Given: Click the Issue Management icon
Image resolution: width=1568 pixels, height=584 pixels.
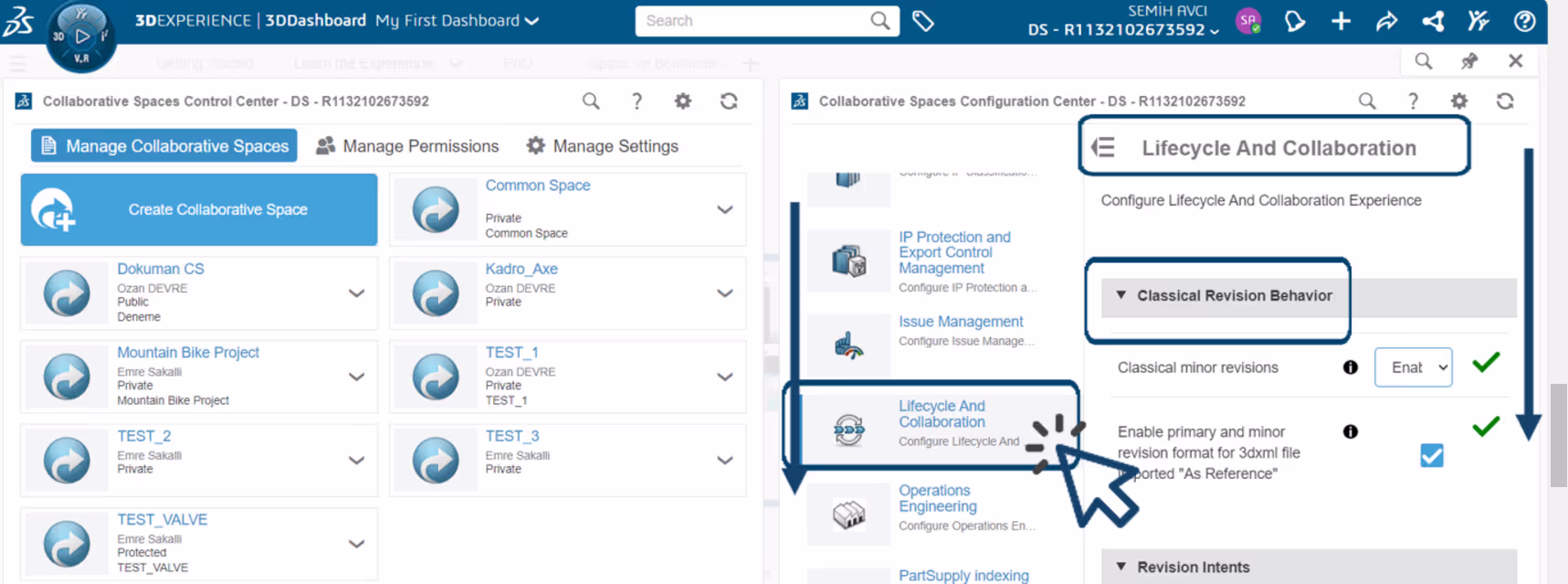Looking at the screenshot, I should click(x=849, y=345).
